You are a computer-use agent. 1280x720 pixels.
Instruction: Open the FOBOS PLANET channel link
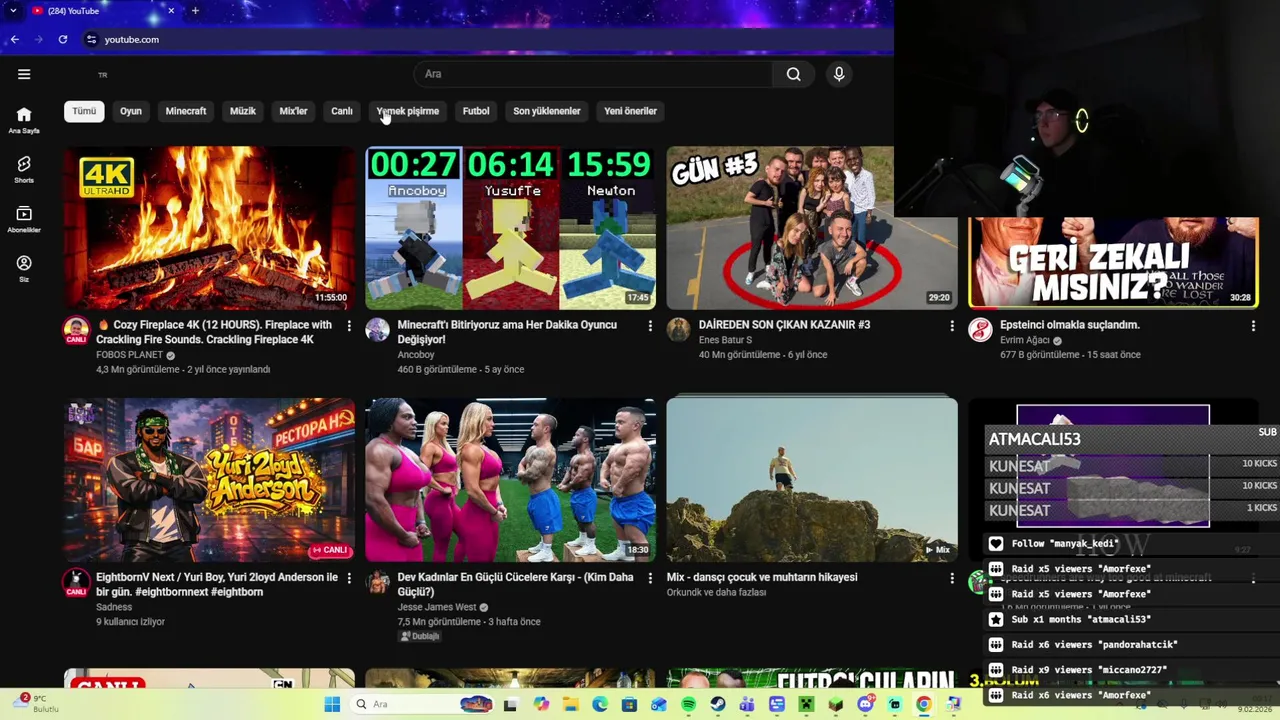(130, 355)
